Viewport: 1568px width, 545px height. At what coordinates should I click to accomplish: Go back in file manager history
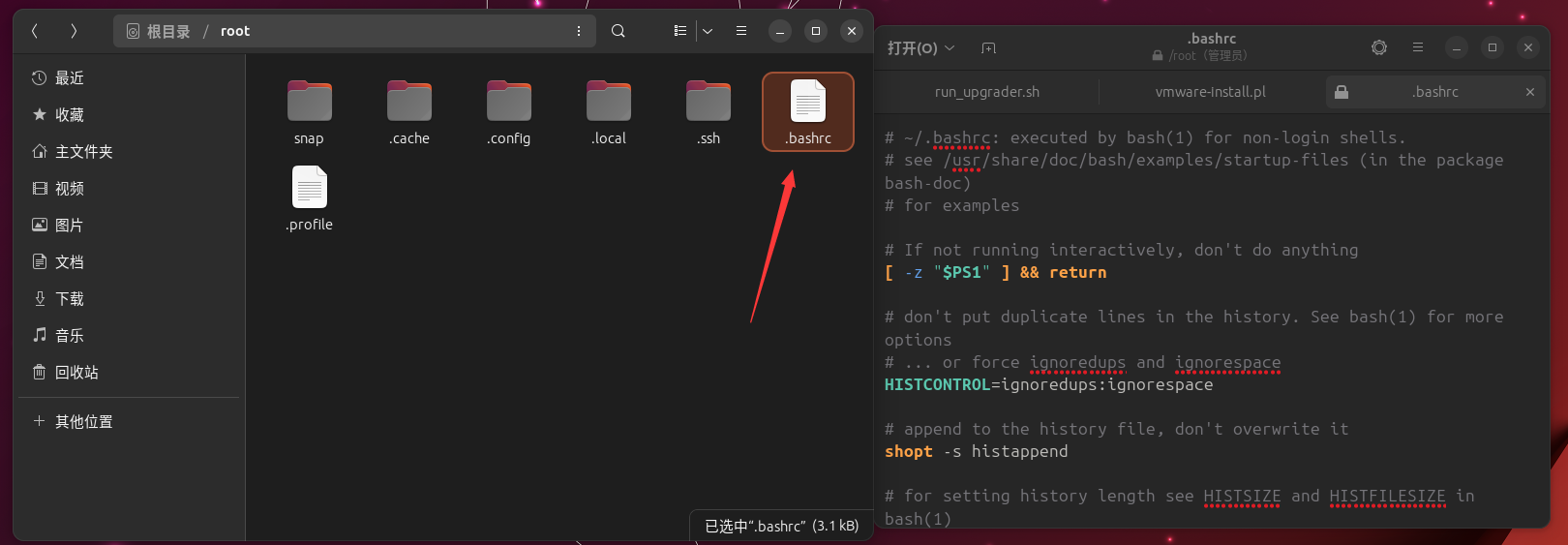point(35,31)
